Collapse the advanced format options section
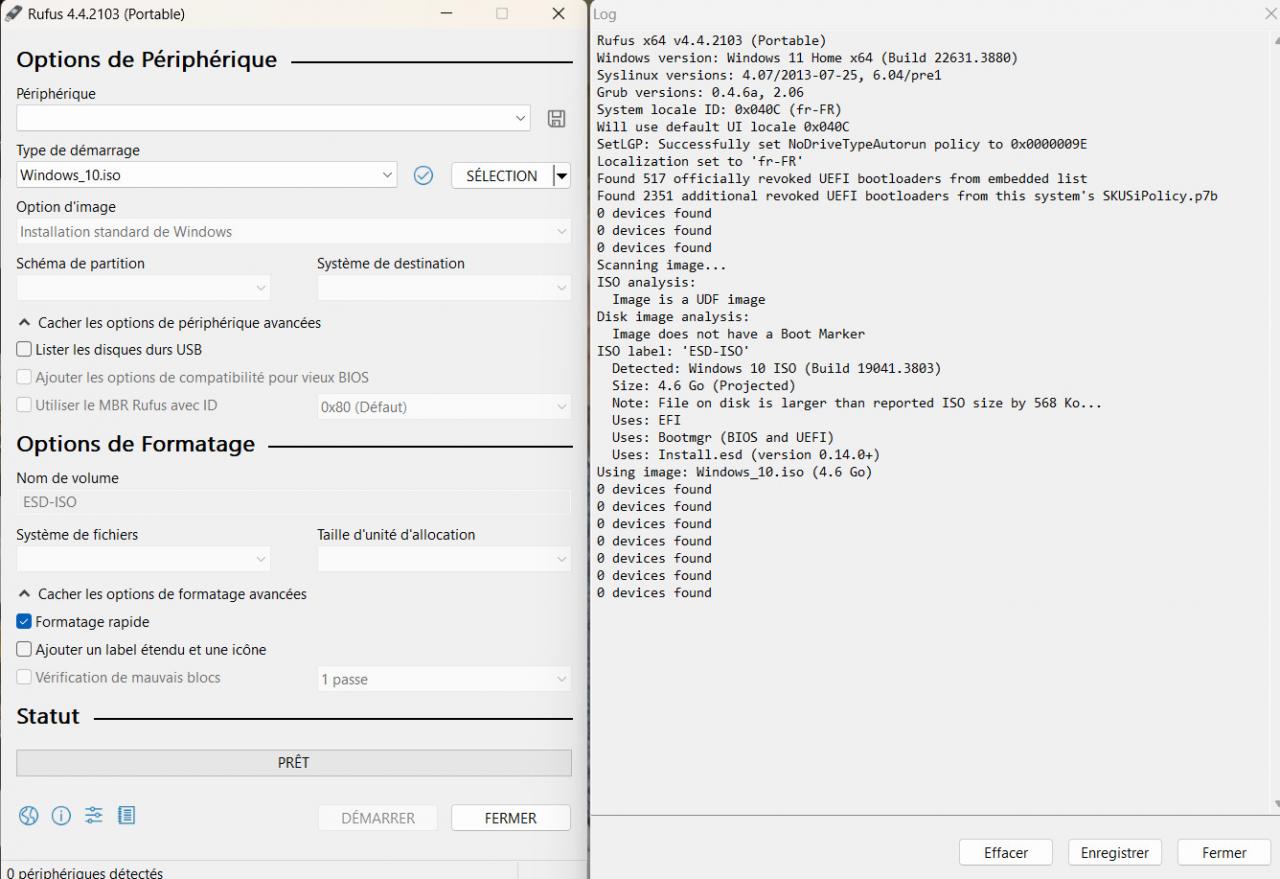 [163, 594]
